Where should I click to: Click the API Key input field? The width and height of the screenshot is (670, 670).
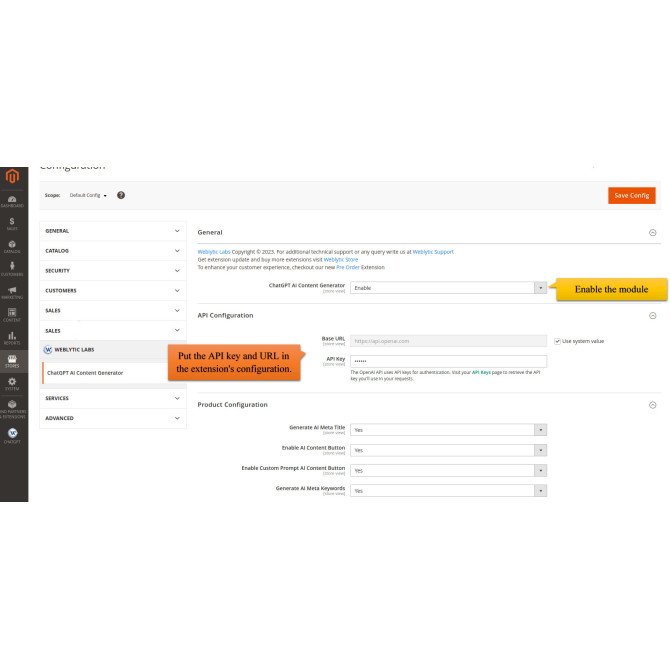tap(448, 361)
